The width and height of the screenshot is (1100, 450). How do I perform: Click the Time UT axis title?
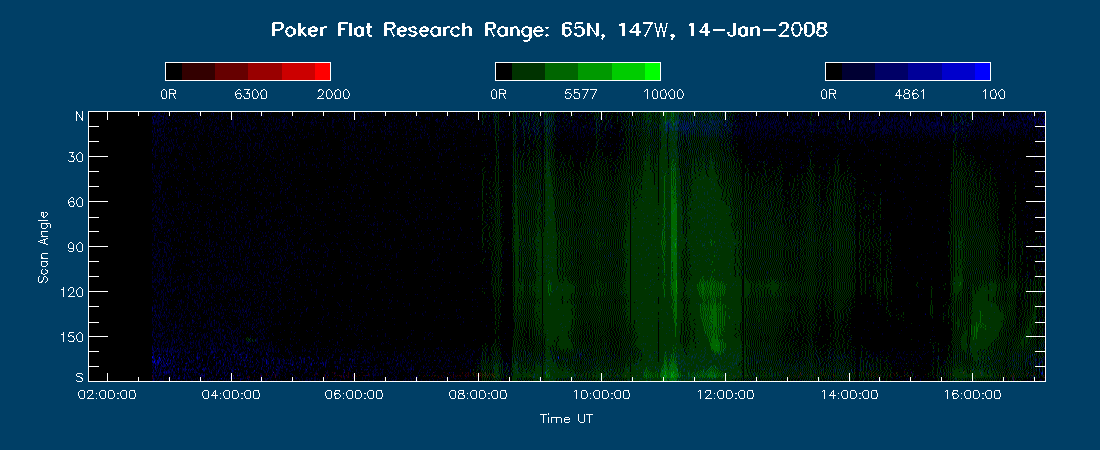(566, 419)
